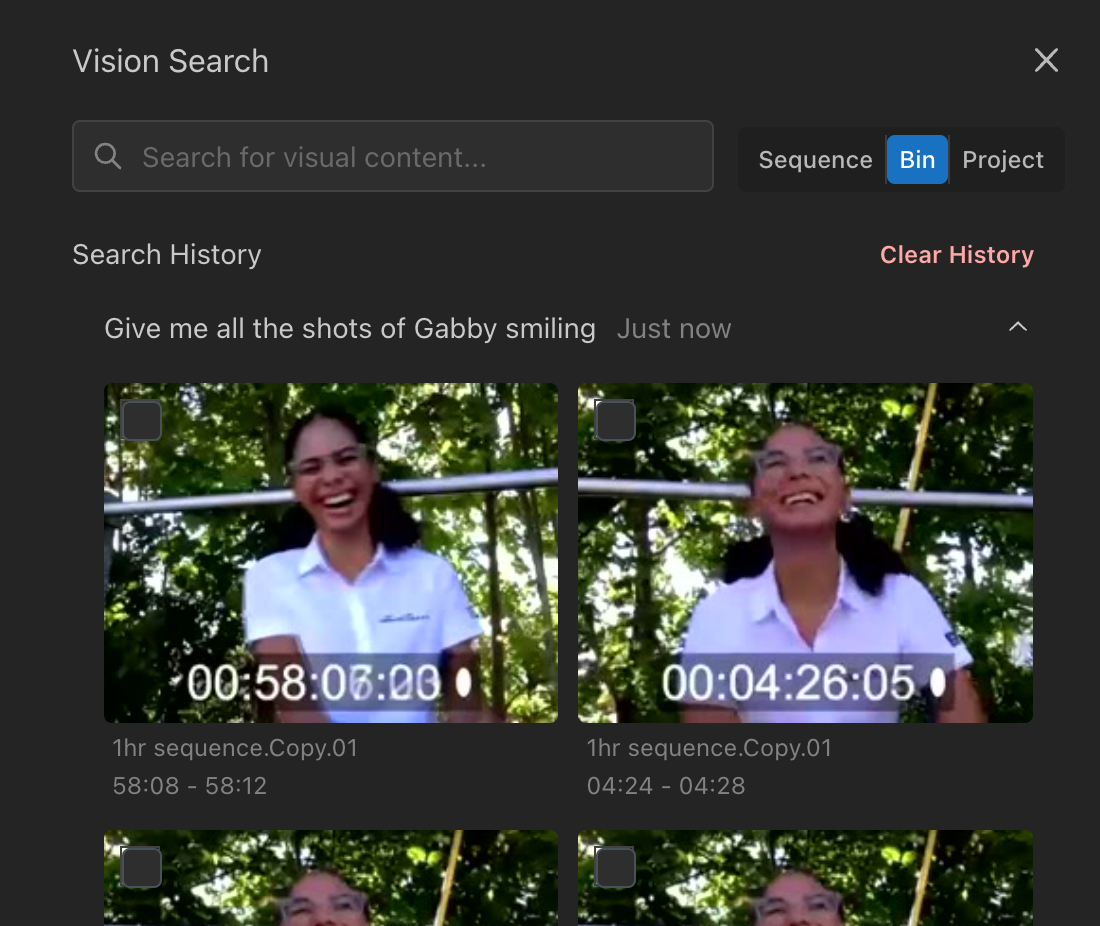The height and width of the screenshot is (926, 1100).
Task: Tick the checkbox on the bottom-left thumbnail
Action: tap(141, 868)
